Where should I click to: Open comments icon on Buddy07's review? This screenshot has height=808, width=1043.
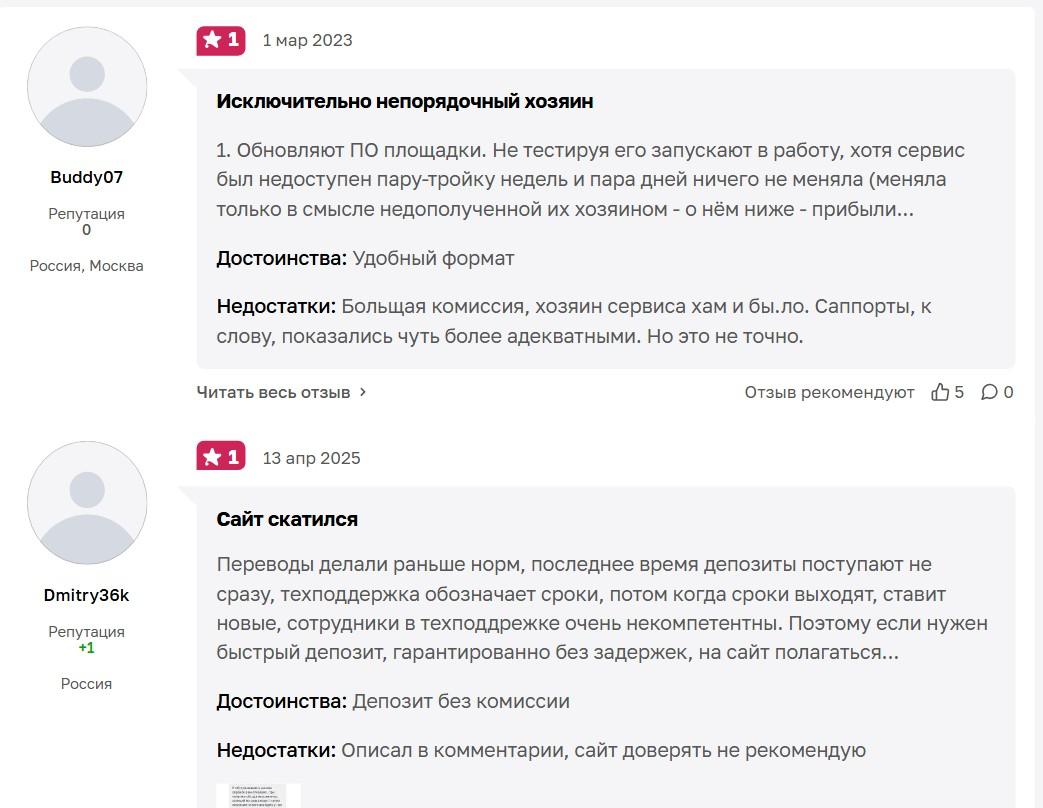(x=989, y=392)
